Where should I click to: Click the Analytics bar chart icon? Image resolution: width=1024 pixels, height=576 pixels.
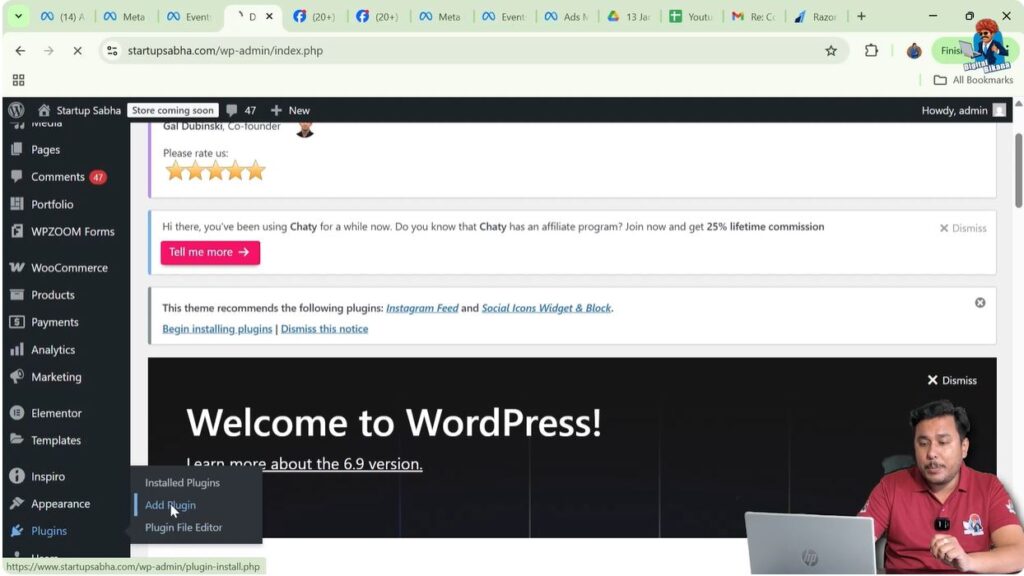[x=17, y=349]
